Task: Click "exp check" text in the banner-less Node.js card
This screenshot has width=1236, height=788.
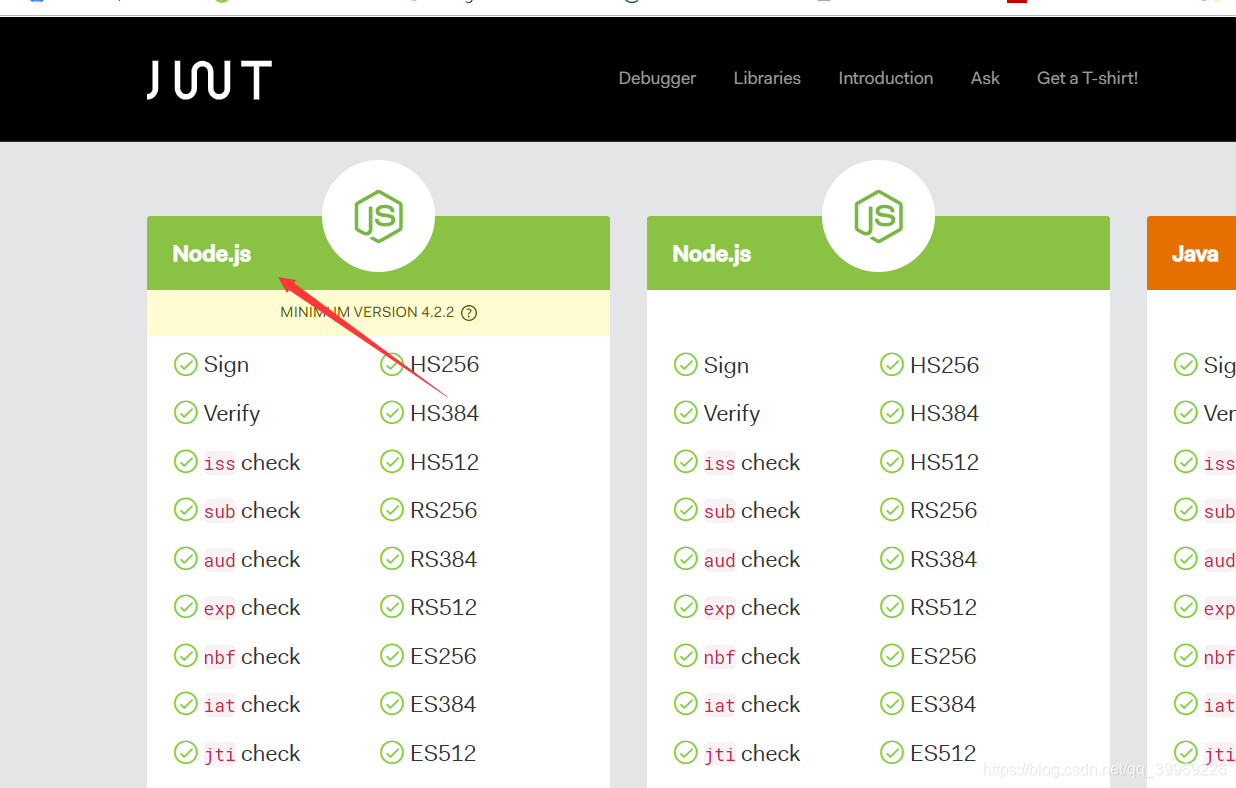Action: [752, 607]
